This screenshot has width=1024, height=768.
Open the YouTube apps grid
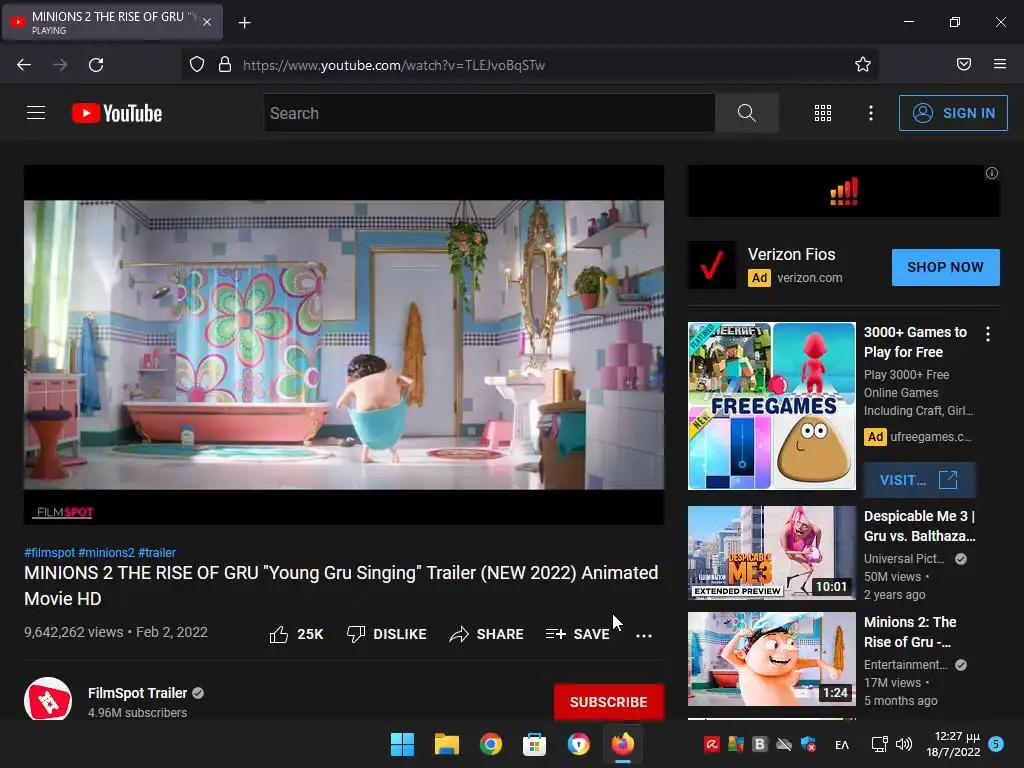click(x=823, y=113)
